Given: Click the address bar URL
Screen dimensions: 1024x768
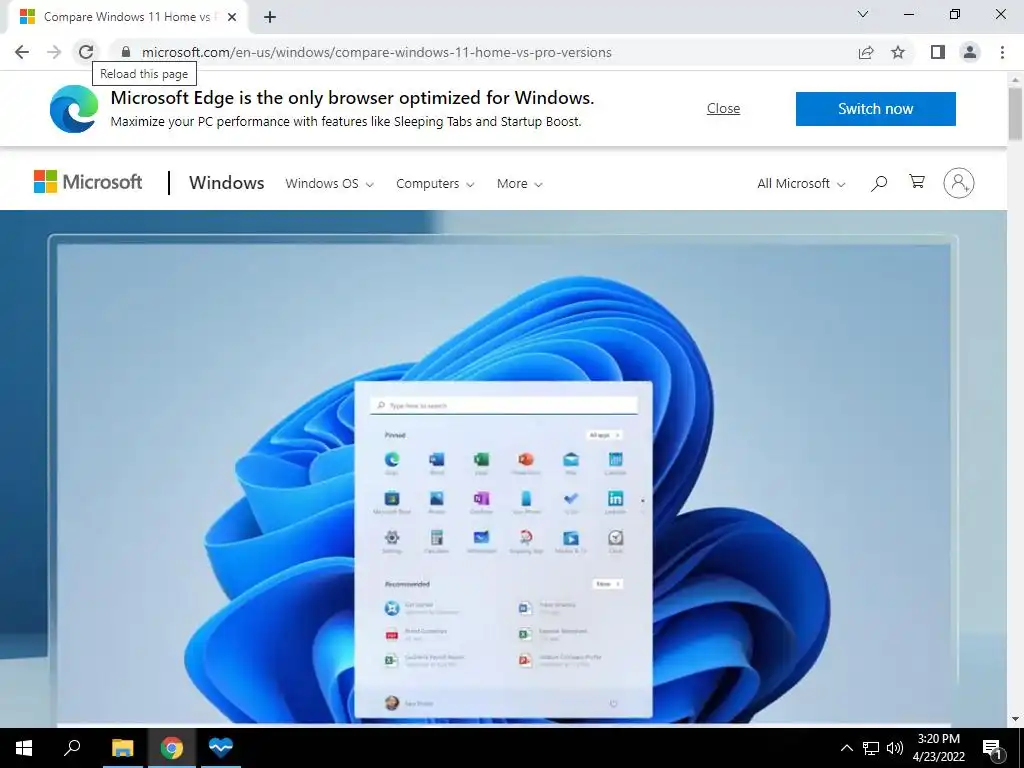Looking at the screenshot, I should click(376, 52).
